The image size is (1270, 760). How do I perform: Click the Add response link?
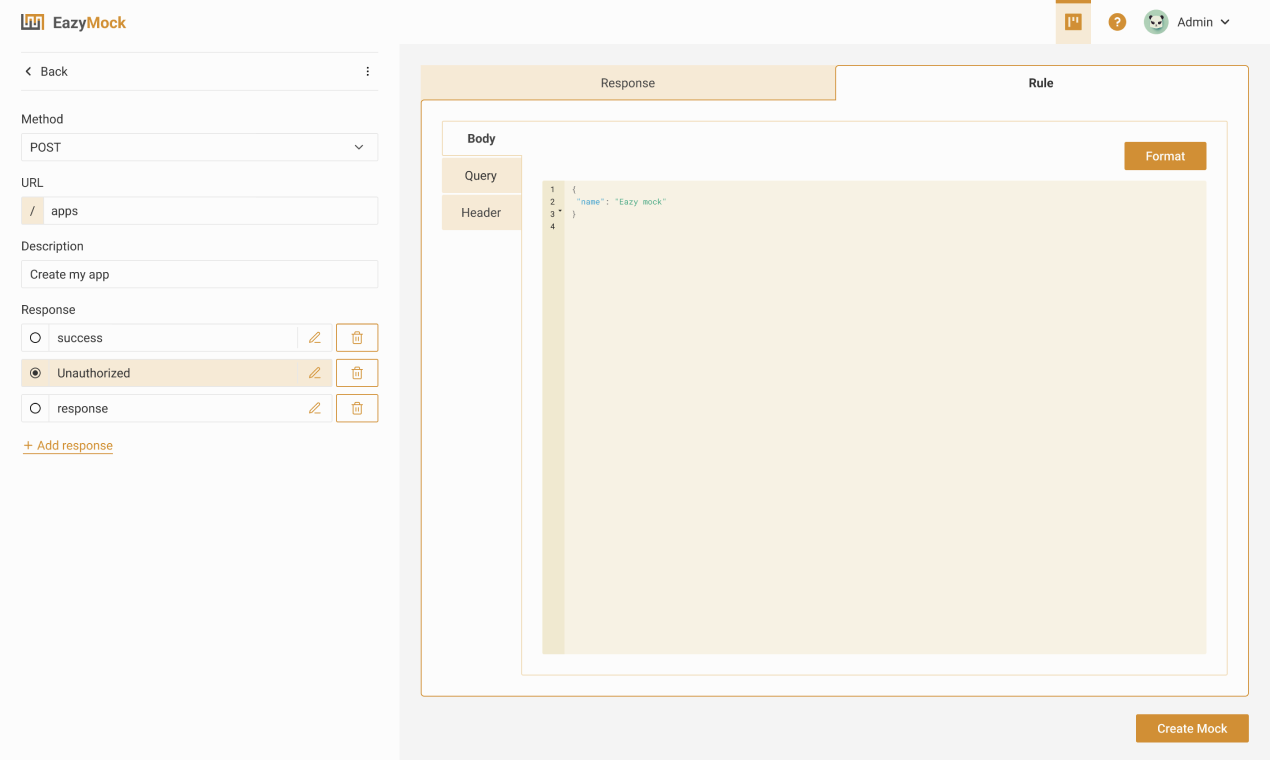click(x=68, y=446)
